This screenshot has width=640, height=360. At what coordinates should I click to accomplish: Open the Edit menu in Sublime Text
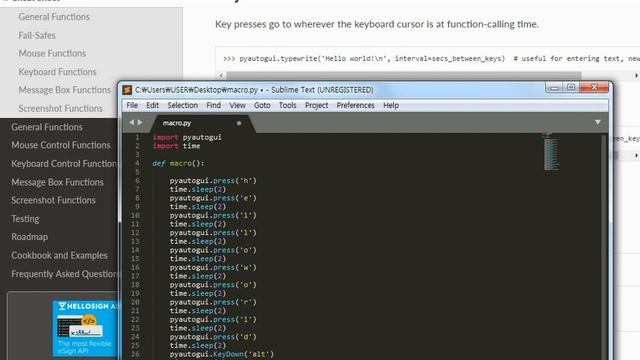[x=152, y=105]
